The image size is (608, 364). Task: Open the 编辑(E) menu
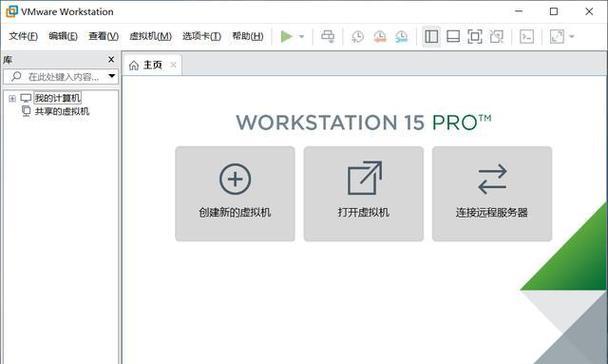click(63, 36)
